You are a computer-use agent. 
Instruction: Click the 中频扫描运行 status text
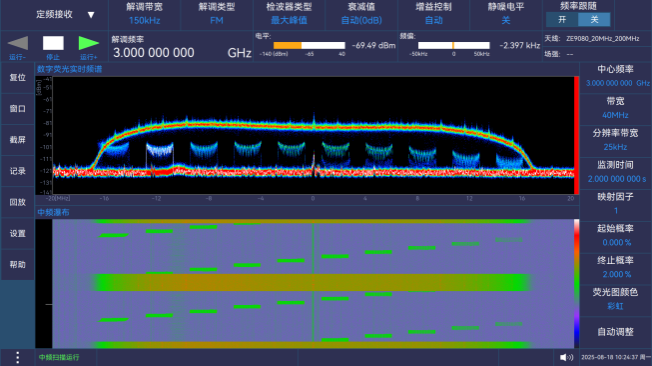pos(59,357)
